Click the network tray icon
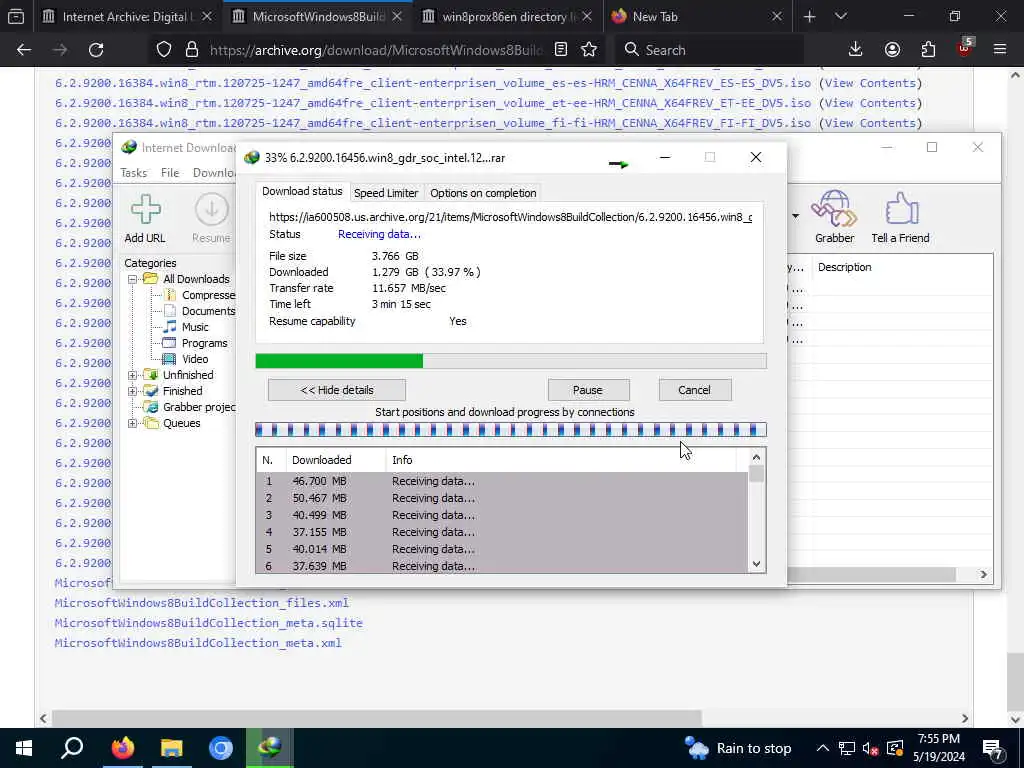The image size is (1024, 768). point(846,748)
